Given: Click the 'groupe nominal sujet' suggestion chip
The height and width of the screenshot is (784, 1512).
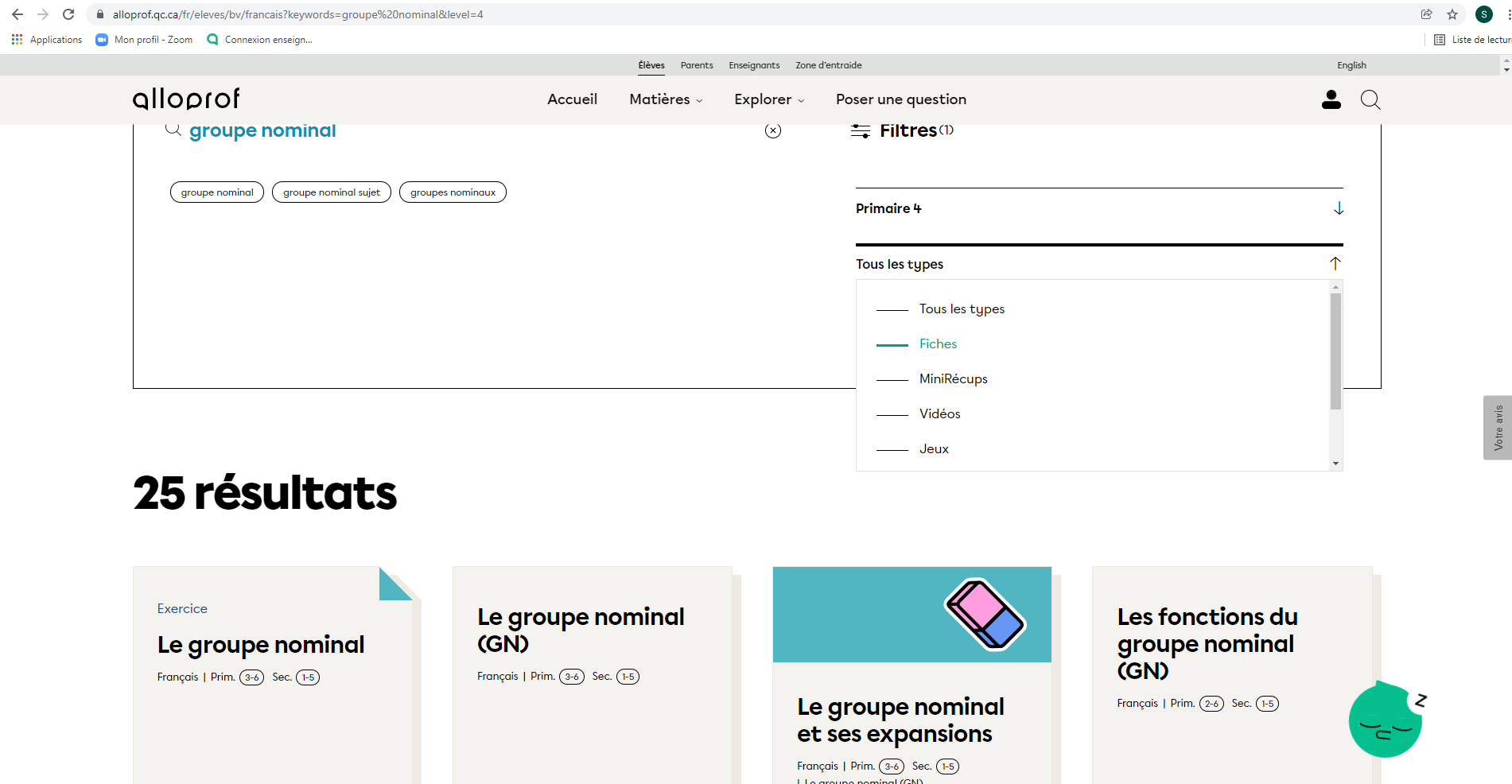Looking at the screenshot, I should coord(331,192).
